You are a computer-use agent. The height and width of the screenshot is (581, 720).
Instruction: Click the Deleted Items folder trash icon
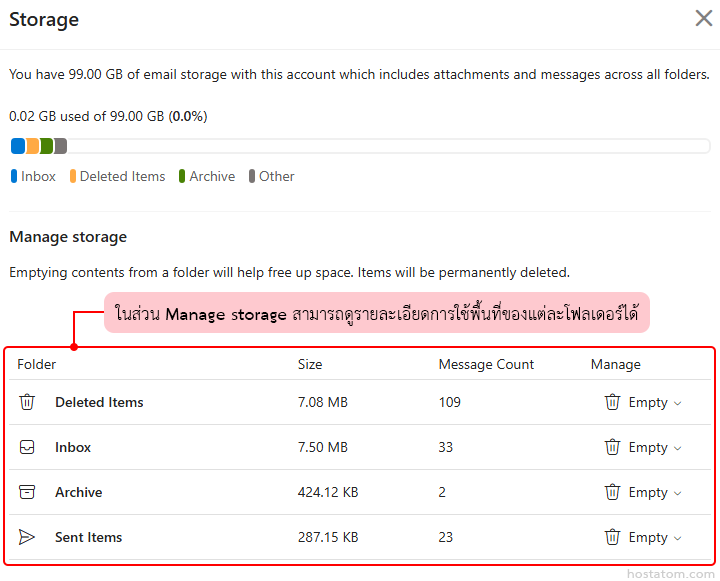pos(27,402)
